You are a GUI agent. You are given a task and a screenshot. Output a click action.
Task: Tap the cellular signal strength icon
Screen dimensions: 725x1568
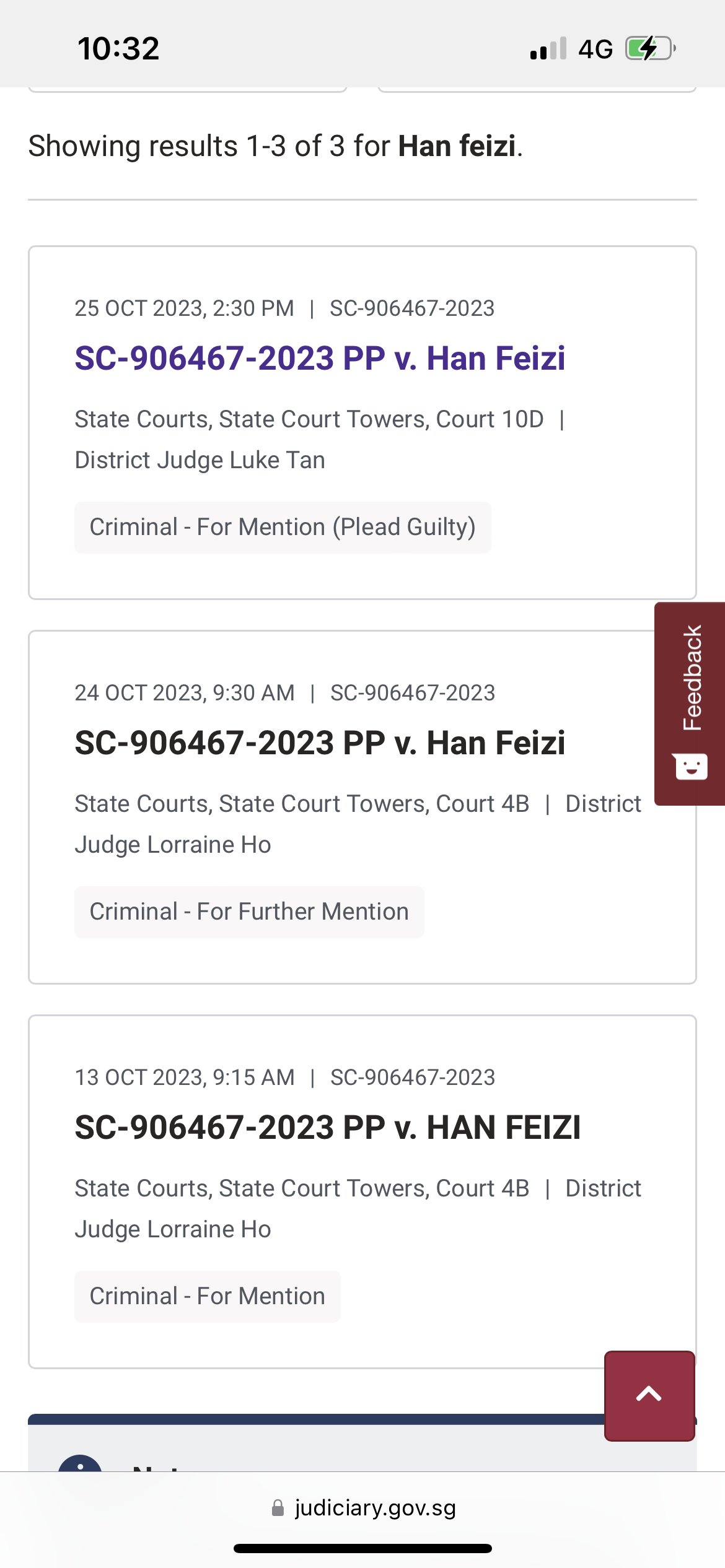point(548,48)
